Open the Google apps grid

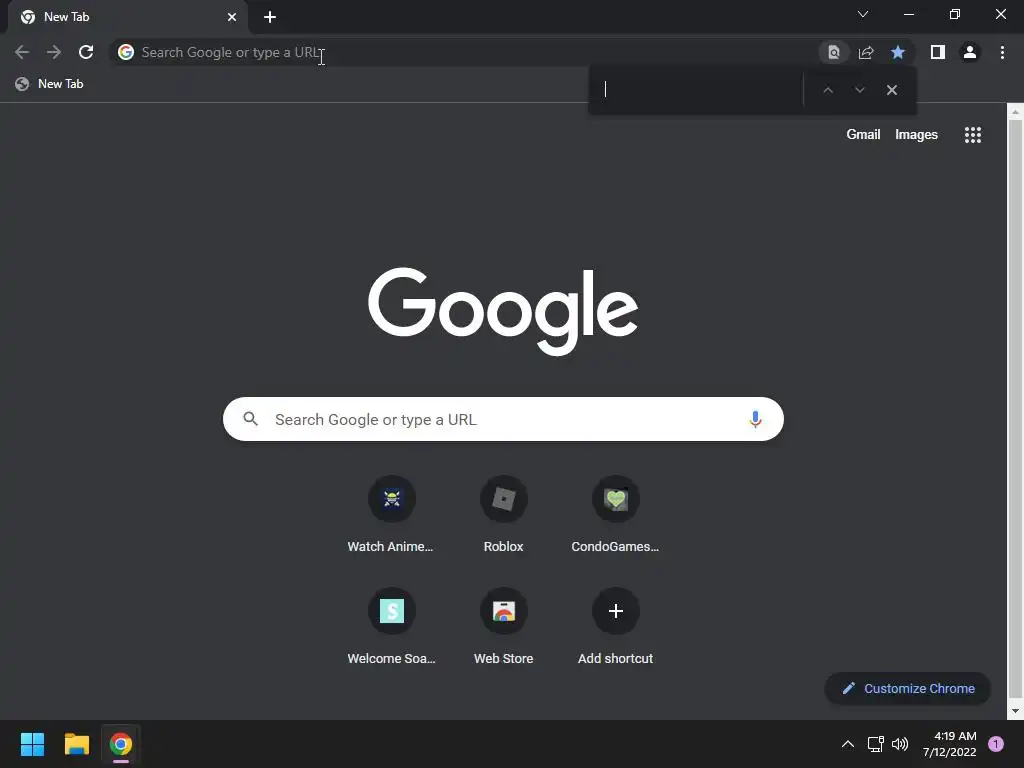tap(973, 135)
